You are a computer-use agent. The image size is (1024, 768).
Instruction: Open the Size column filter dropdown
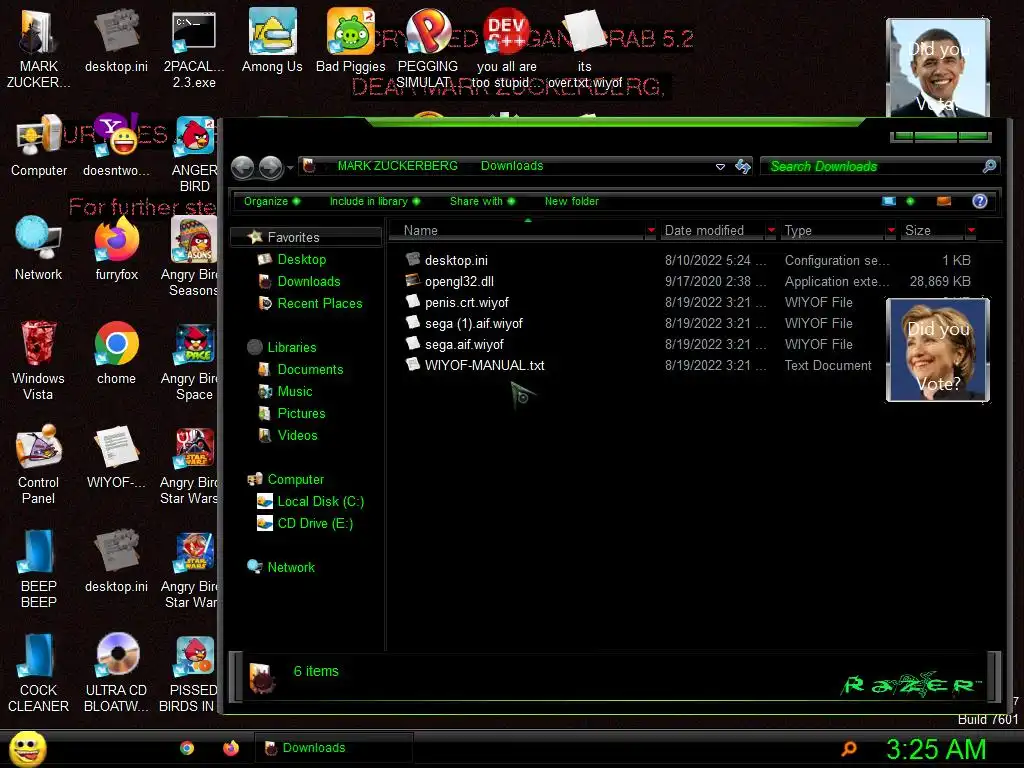point(972,230)
